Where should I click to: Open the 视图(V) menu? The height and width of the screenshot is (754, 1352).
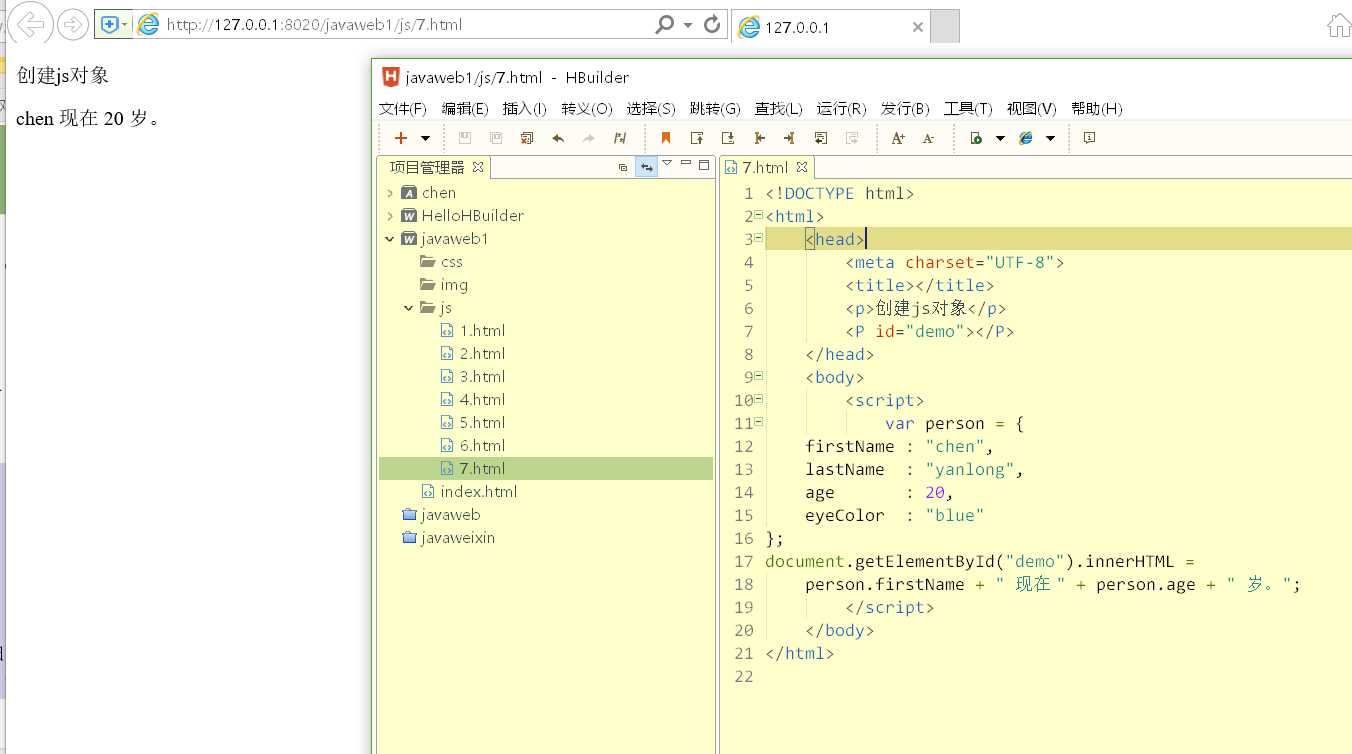[x=1032, y=108]
